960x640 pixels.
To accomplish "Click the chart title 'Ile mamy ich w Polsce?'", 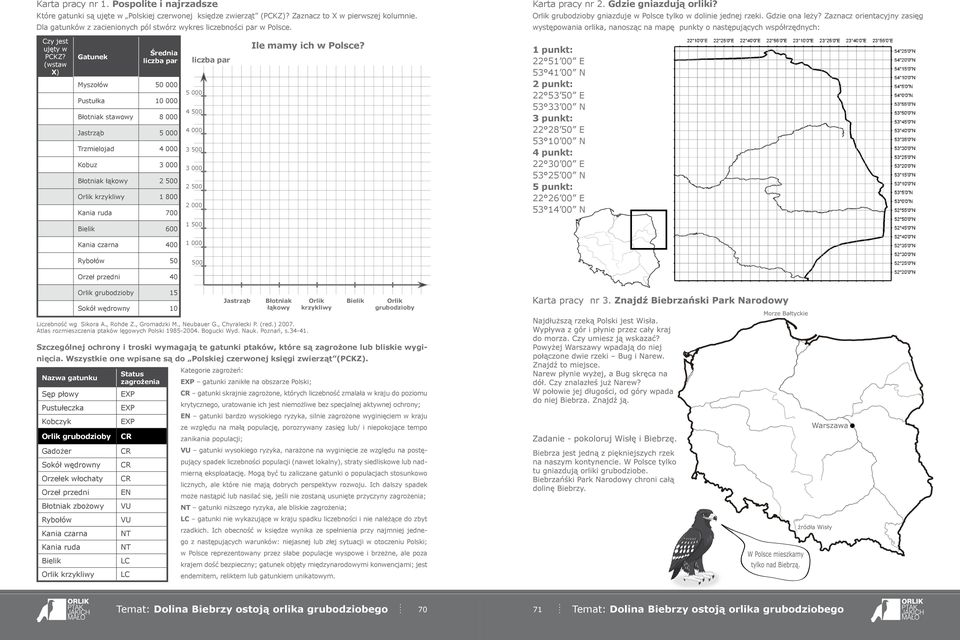I will click(x=308, y=46).
